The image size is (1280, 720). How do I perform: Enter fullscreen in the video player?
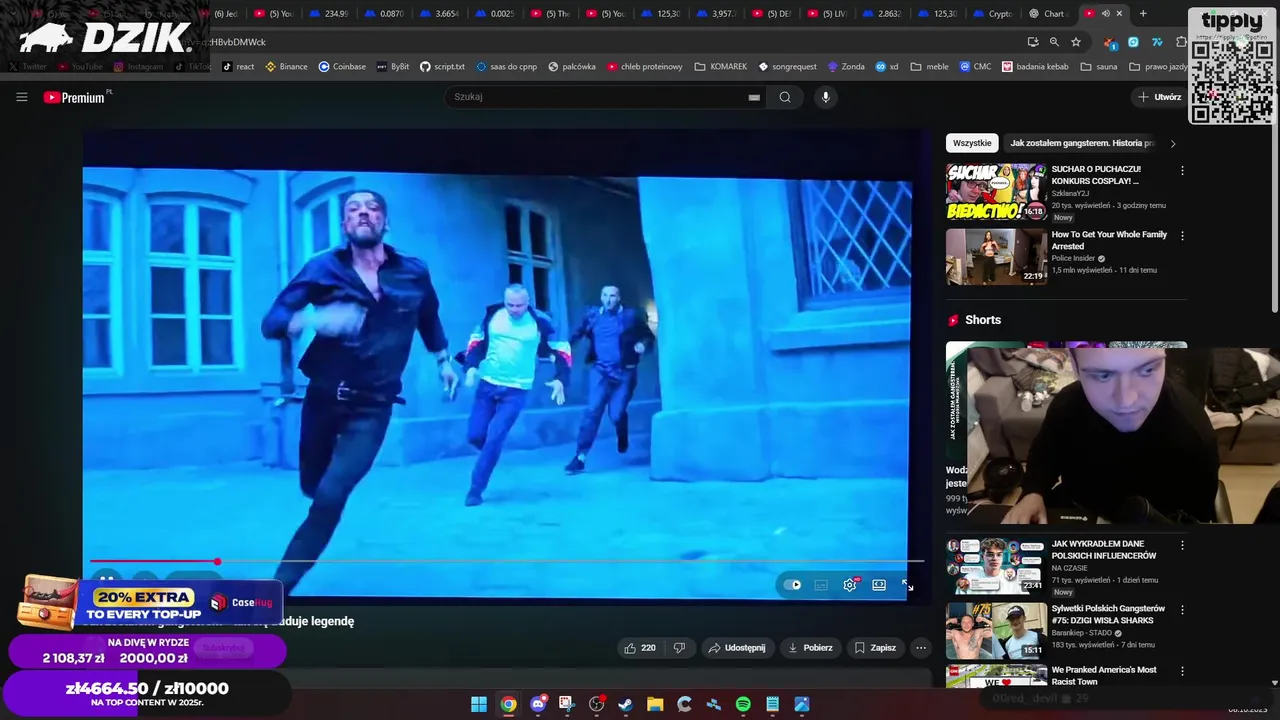coord(907,585)
